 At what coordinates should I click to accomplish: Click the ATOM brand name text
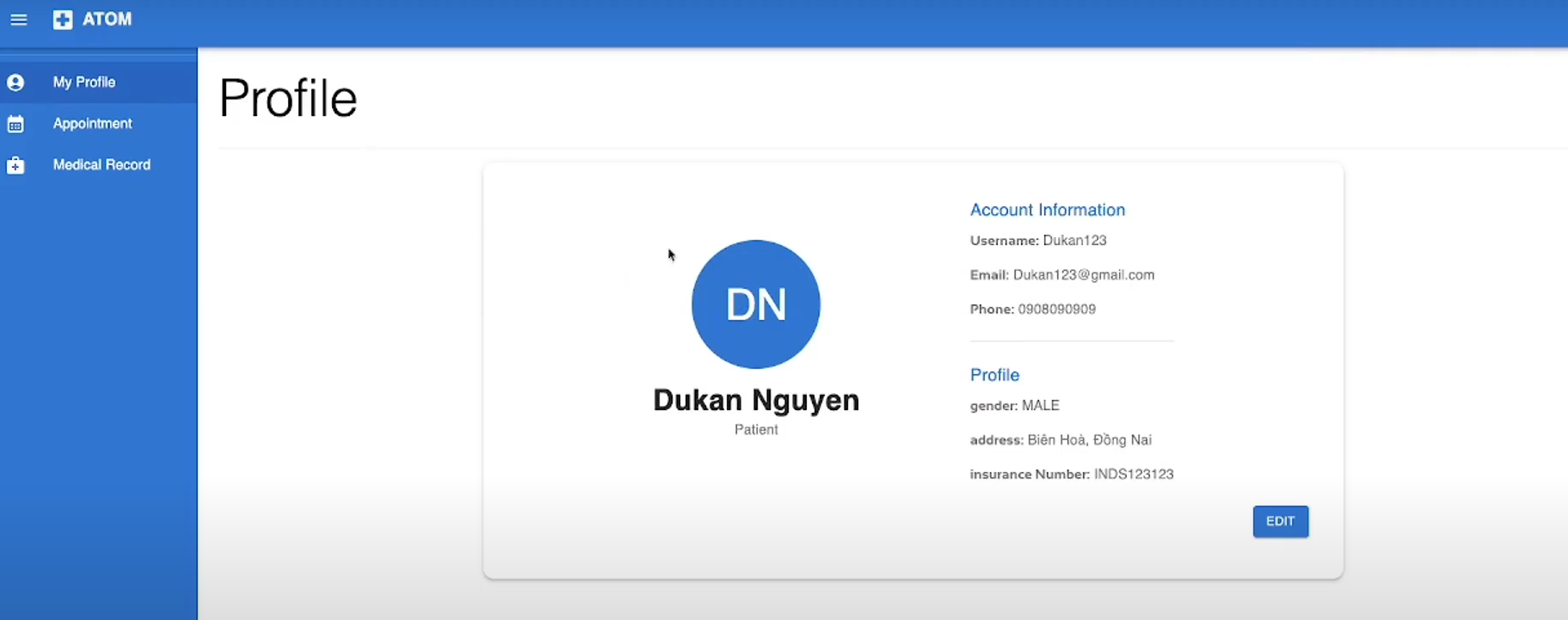[107, 20]
